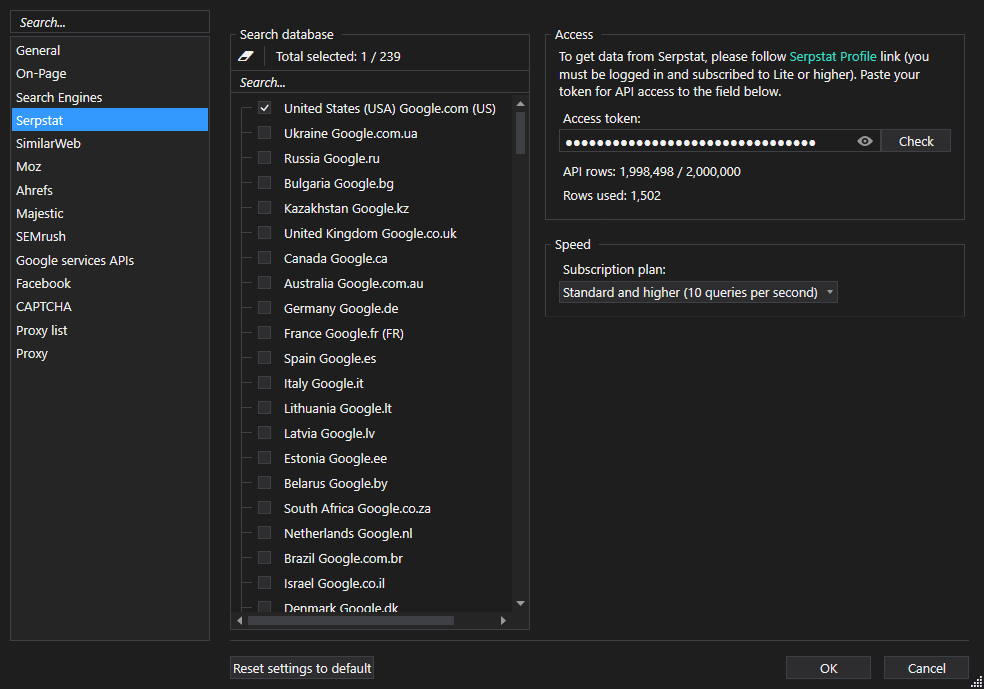
Task: Open the Subscription plan dropdown
Action: (x=698, y=292)
